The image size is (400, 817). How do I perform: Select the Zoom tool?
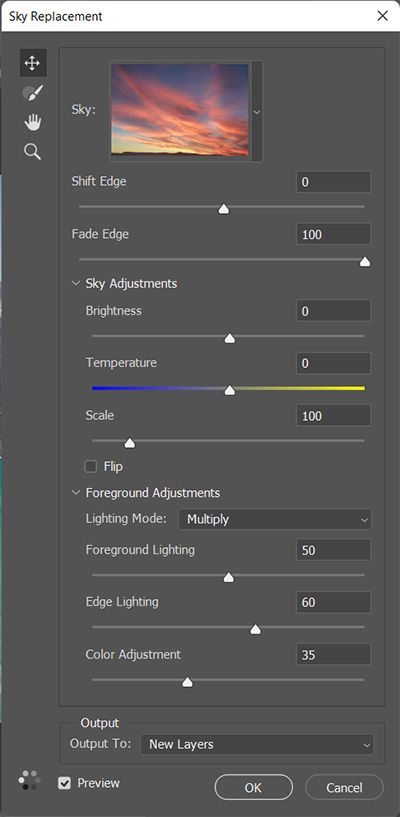(x=33, y=152)
